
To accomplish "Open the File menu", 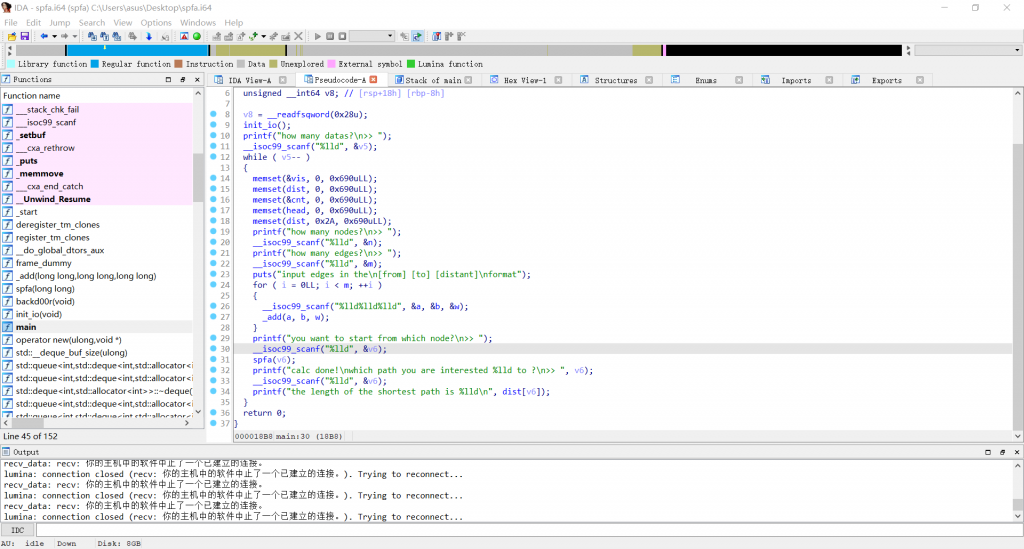I will coord(11,22).
